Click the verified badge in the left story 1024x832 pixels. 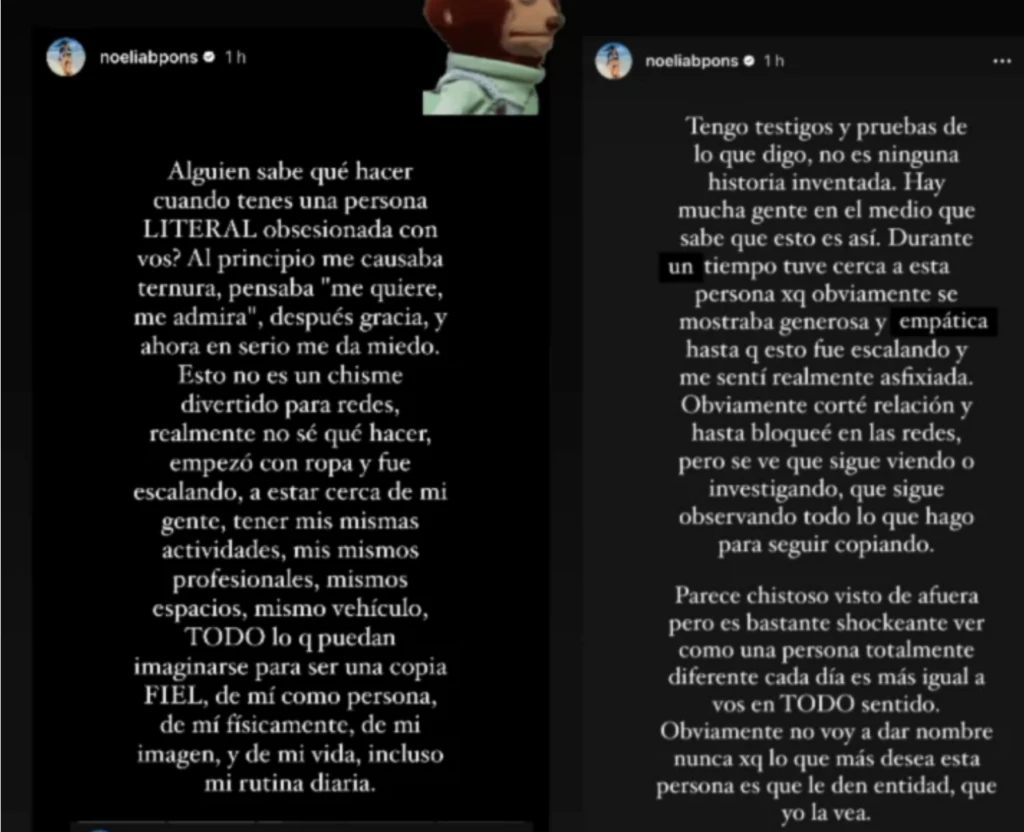click(x=209, y=57)
